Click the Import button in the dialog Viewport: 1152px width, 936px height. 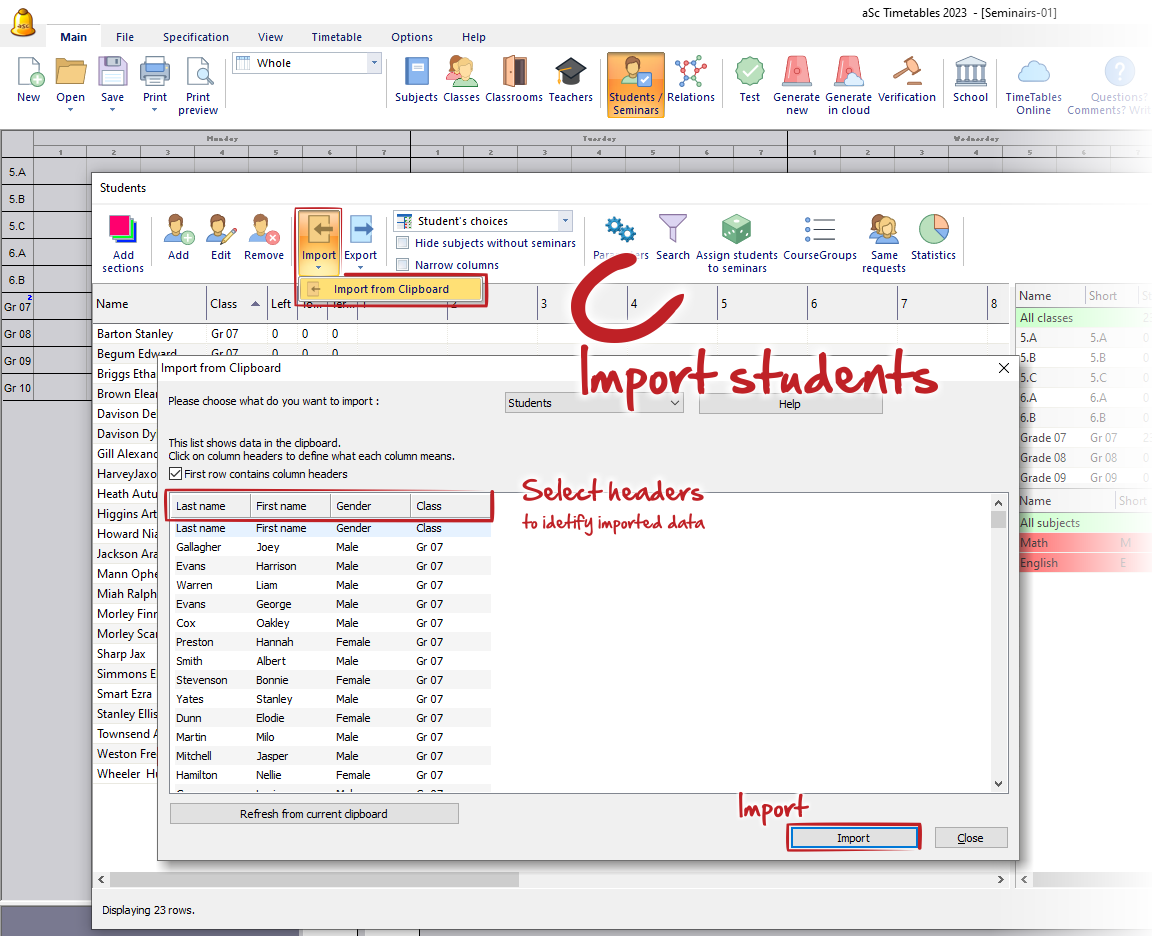coord(854,838)
